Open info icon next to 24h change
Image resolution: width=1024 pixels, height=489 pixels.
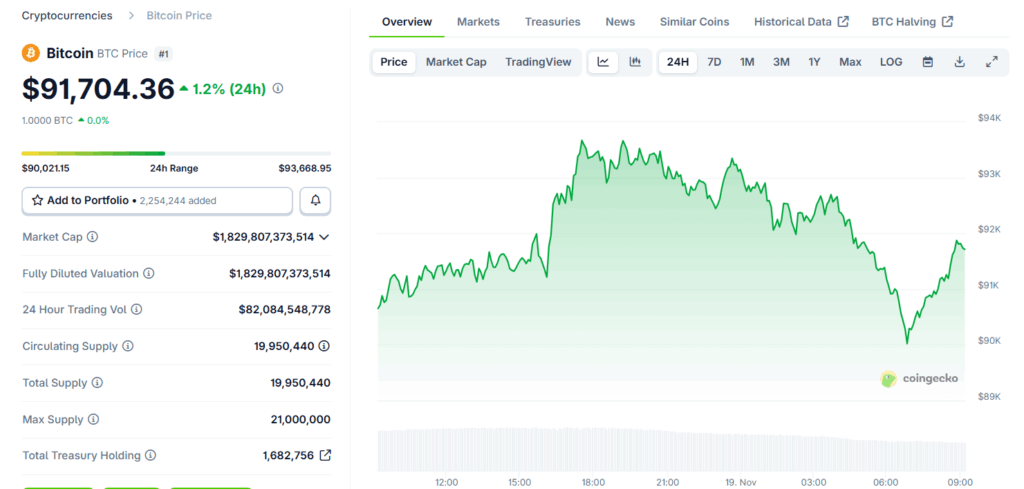278,88
